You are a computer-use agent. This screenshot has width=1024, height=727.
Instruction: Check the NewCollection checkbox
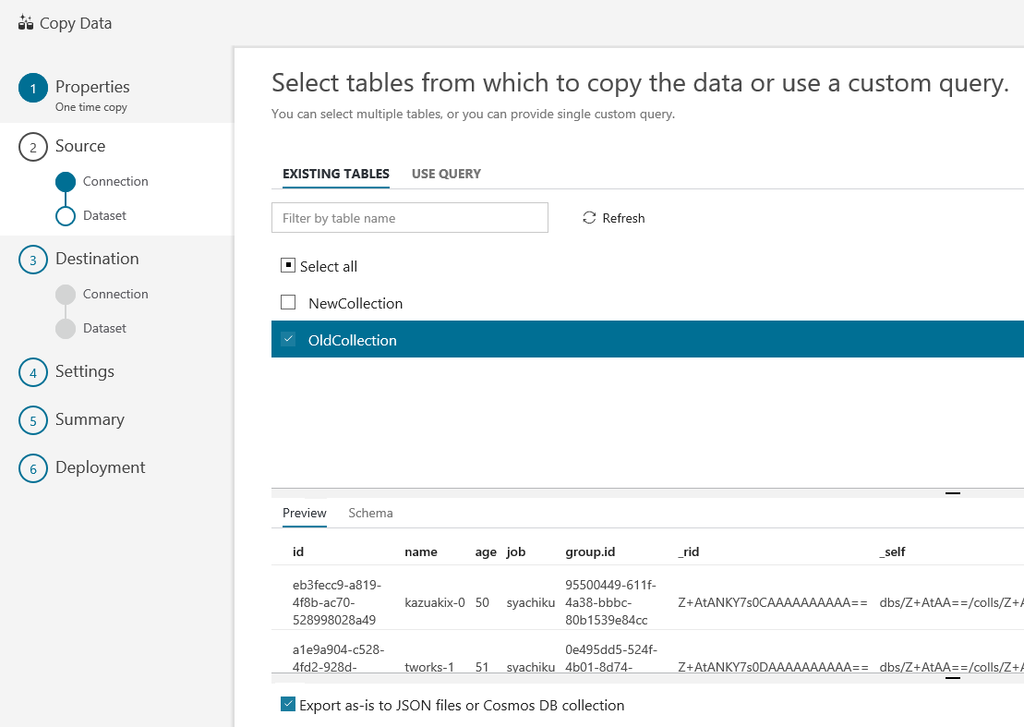pos(288,303)
